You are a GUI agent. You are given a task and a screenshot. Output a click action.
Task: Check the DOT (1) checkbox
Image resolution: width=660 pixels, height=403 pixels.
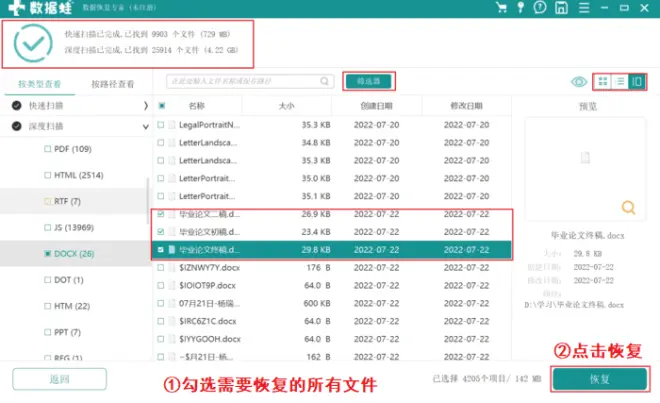[48, 280]
